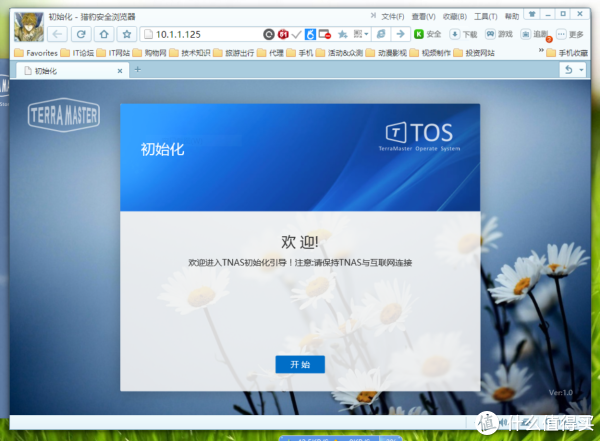600x441 pixels.
Task: Open the 技术知识 bookmark folder
Action: coord(190,53)
